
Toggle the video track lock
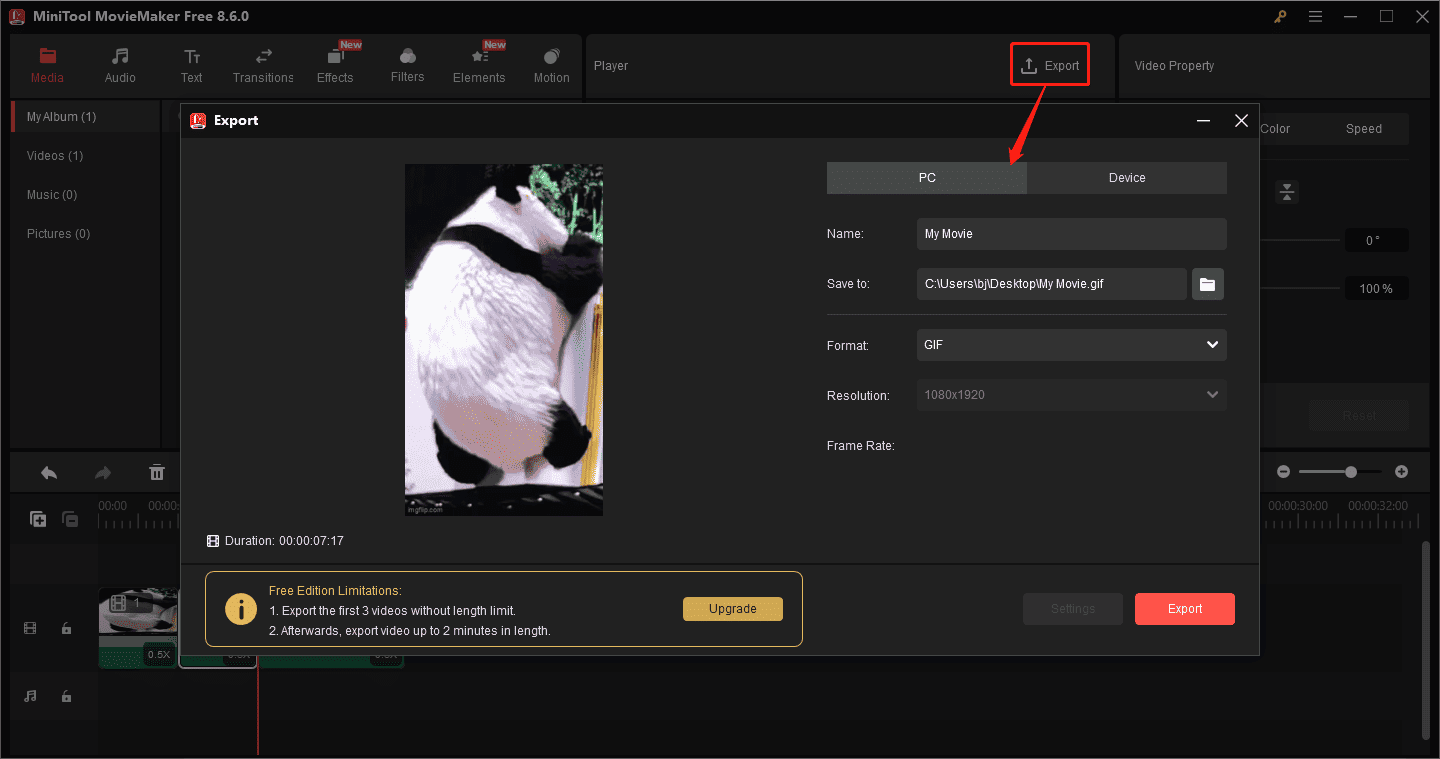(66, 629)
